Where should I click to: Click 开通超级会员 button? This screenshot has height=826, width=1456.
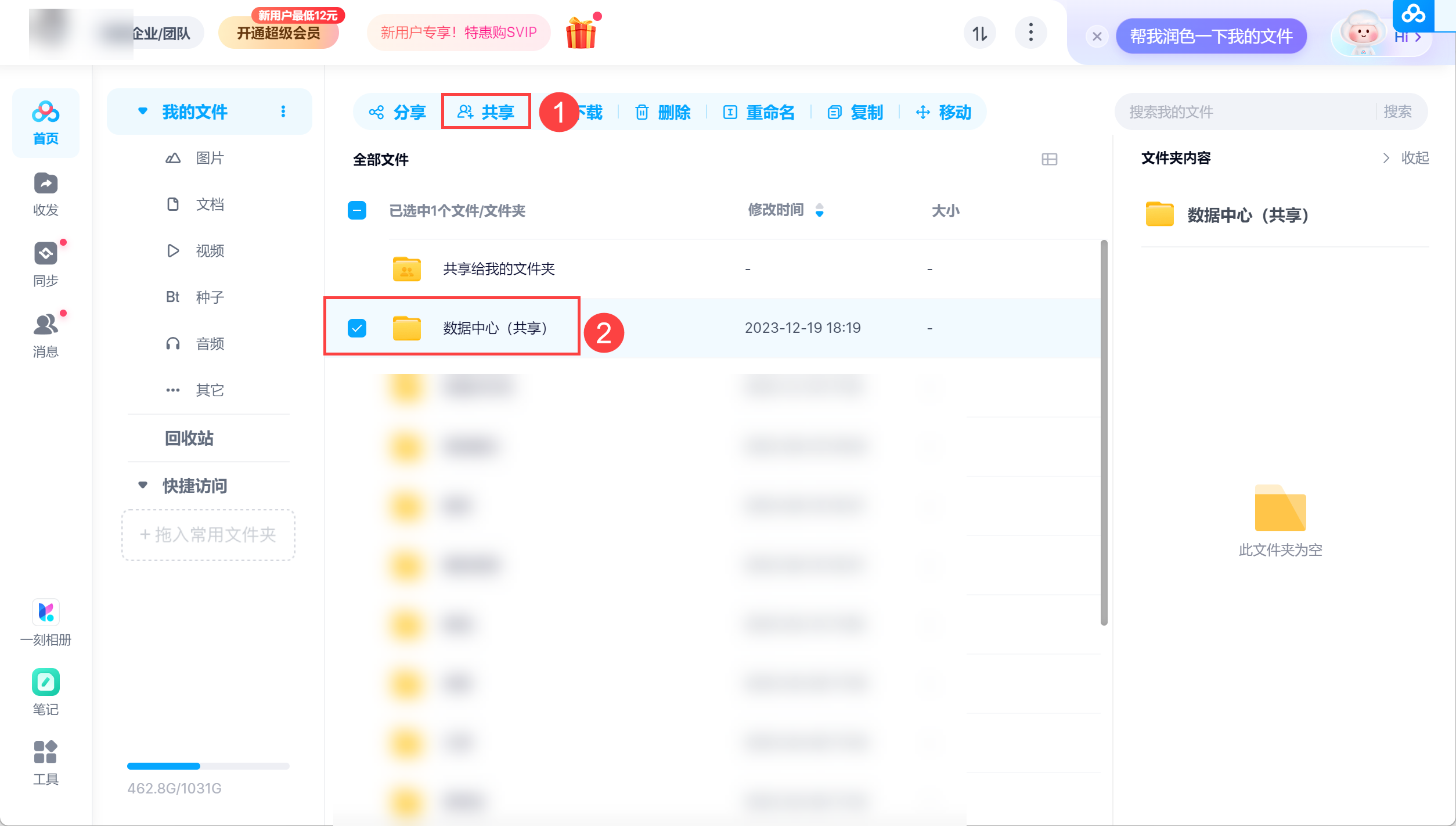coord(279,33)
